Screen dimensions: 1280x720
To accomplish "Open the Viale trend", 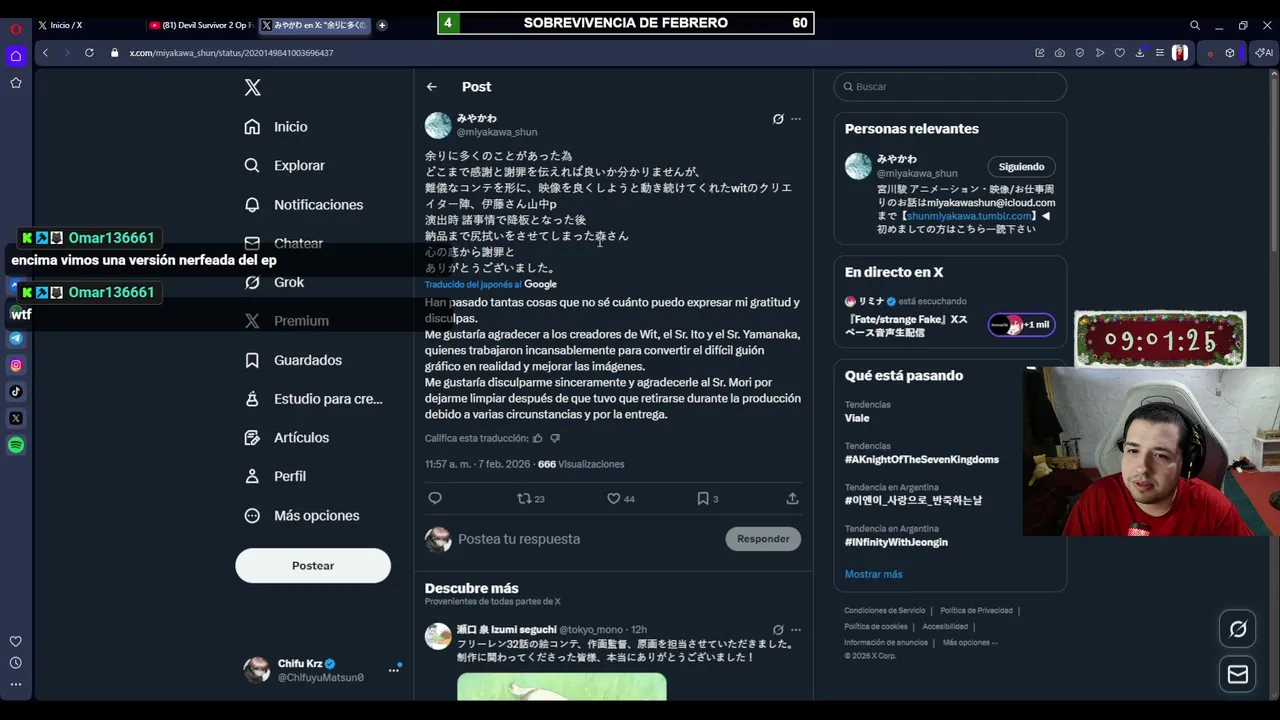I will click(x=857, y=418).
